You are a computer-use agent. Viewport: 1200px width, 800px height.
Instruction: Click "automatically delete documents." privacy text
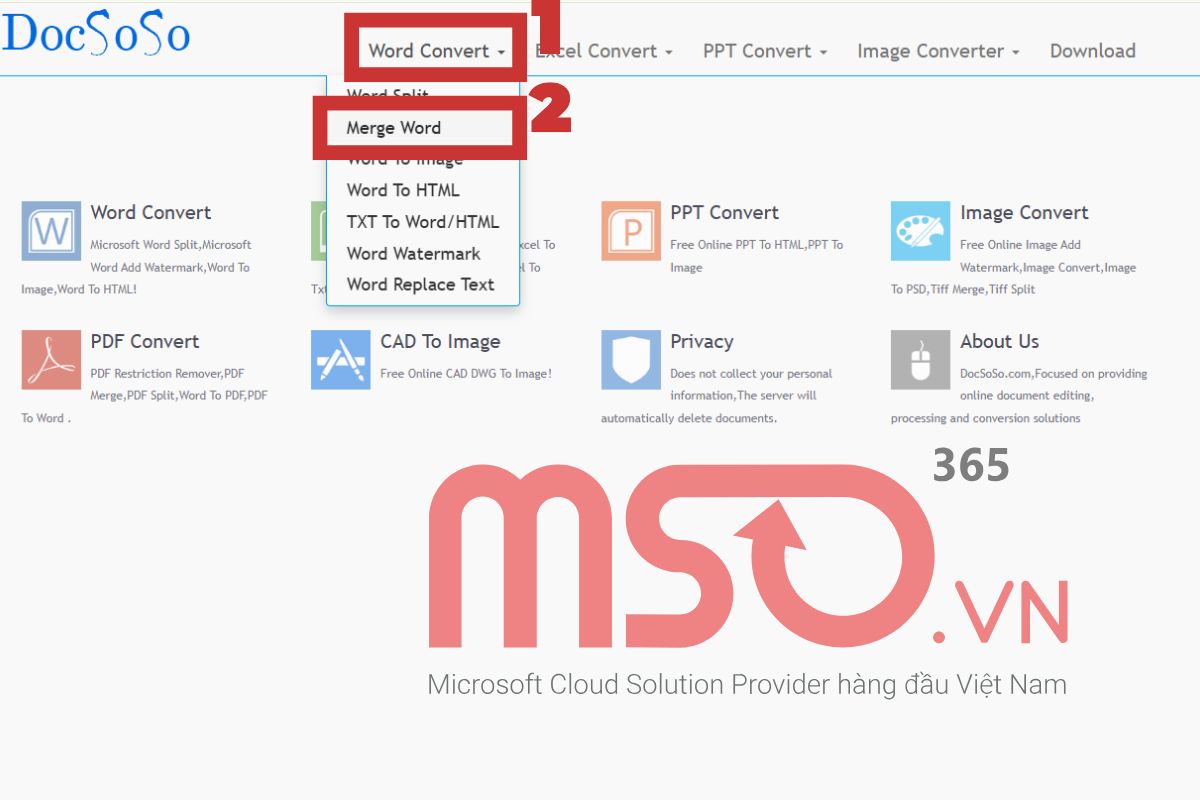point(689,419)
